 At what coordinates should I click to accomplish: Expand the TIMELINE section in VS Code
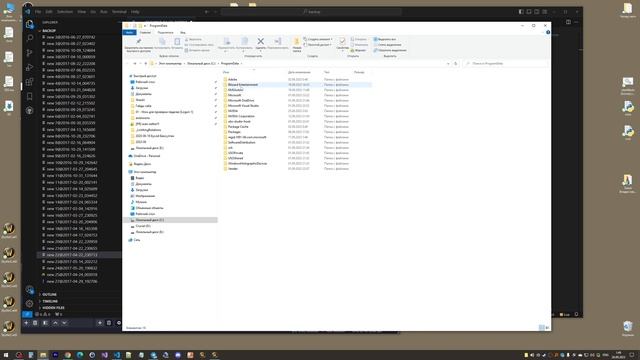tap(50, 301)
